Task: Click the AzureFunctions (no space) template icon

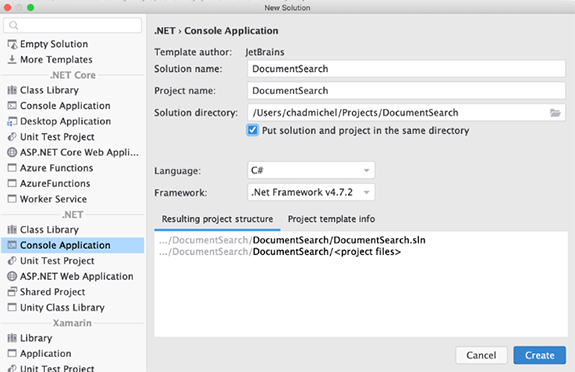Action: [12, 183]
